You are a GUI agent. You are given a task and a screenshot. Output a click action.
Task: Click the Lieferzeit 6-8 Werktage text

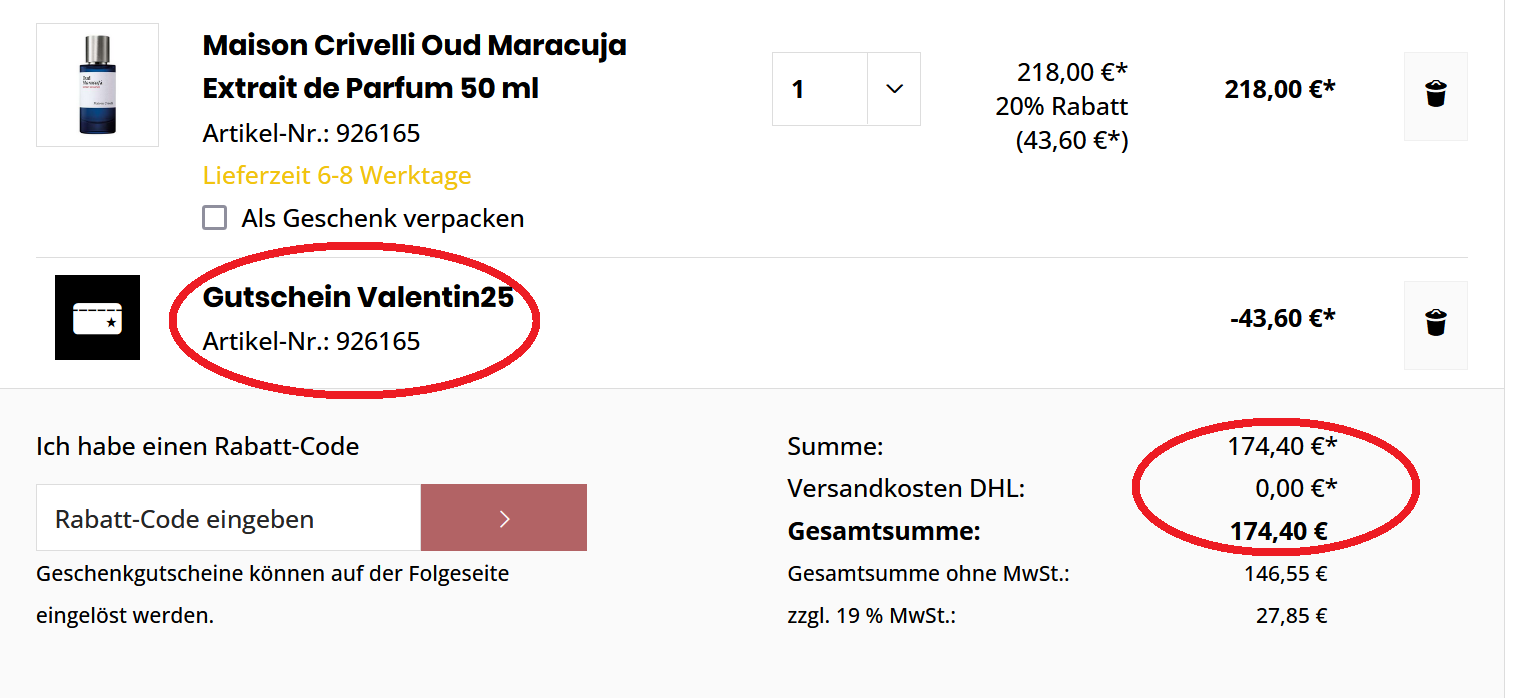(337, 176)
